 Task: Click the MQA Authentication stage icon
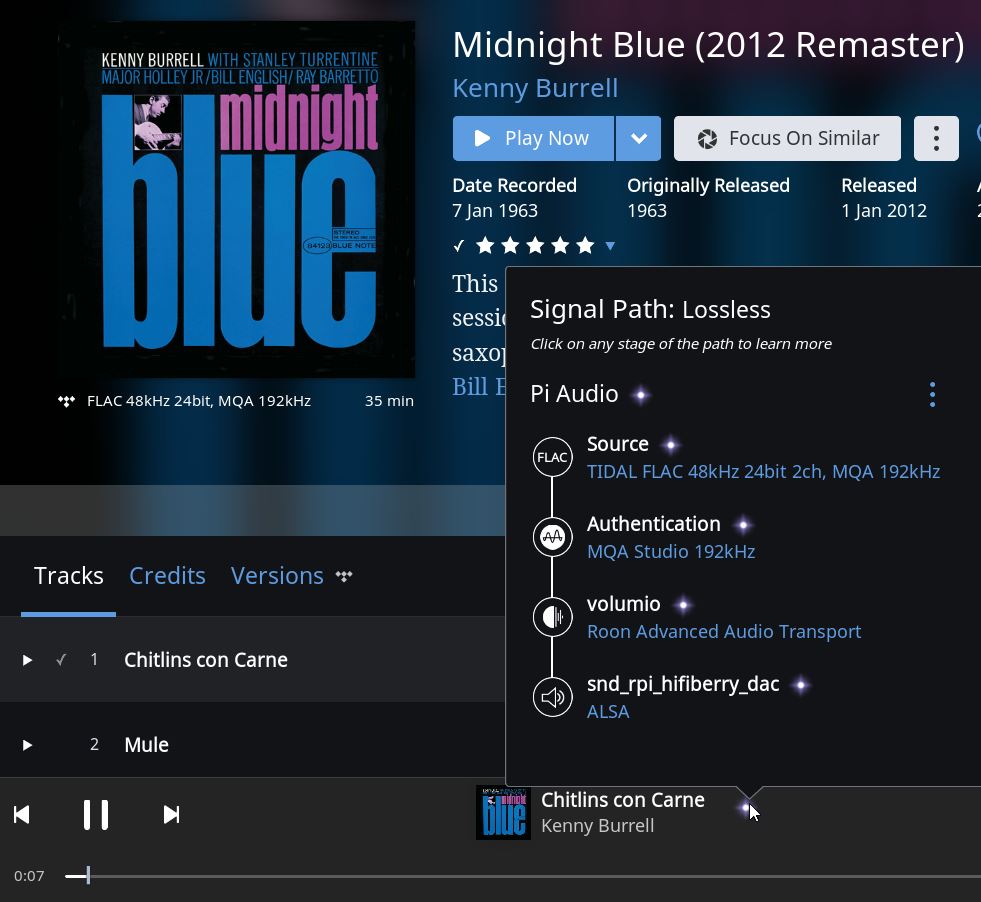552,537
